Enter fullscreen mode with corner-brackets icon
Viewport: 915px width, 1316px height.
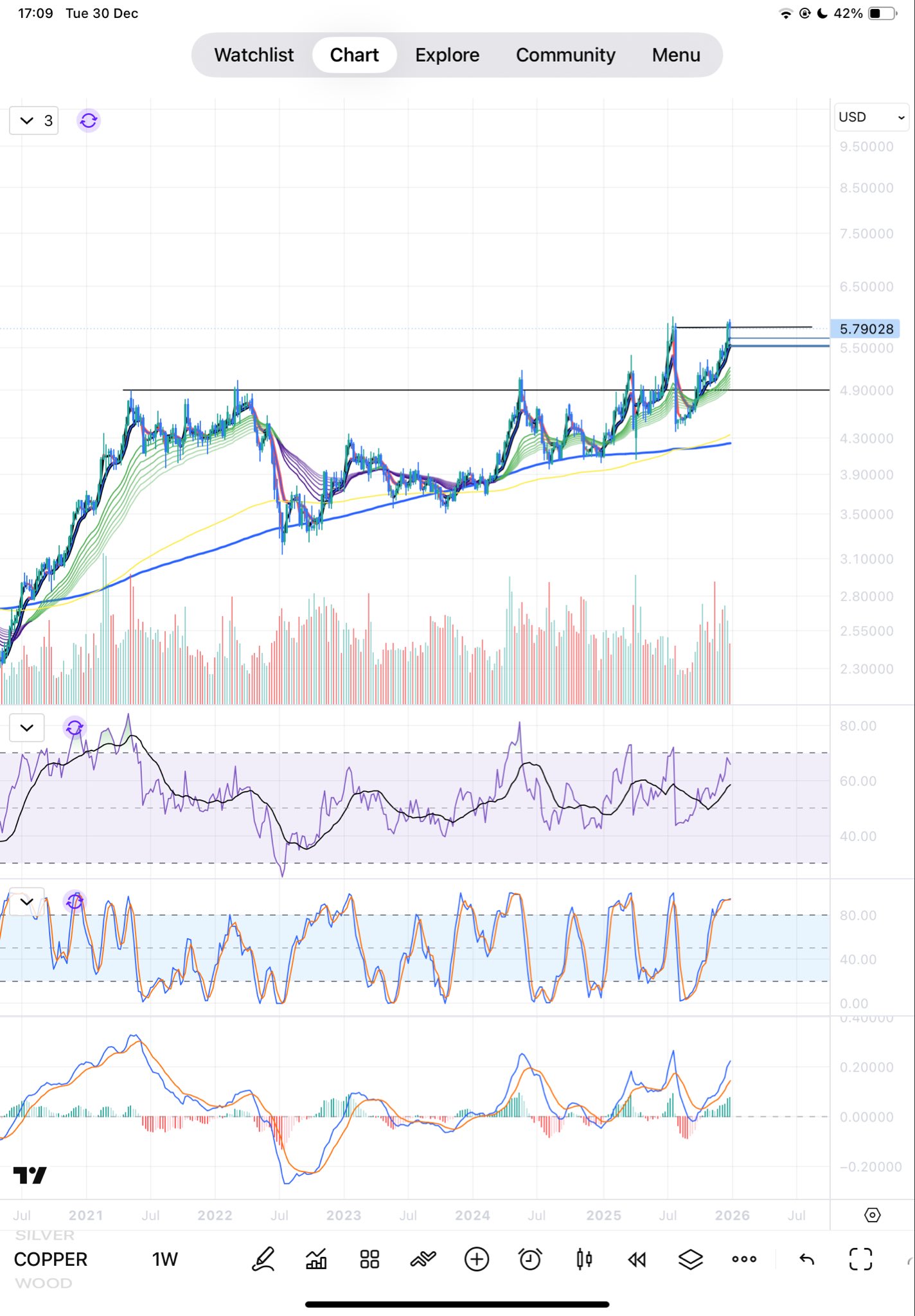(x=861, y=1259)
